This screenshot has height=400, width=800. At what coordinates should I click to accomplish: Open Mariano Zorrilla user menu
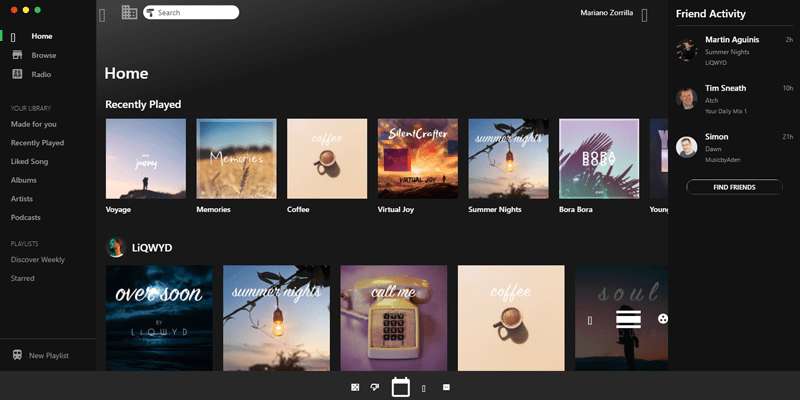click(x=614, y=13)
